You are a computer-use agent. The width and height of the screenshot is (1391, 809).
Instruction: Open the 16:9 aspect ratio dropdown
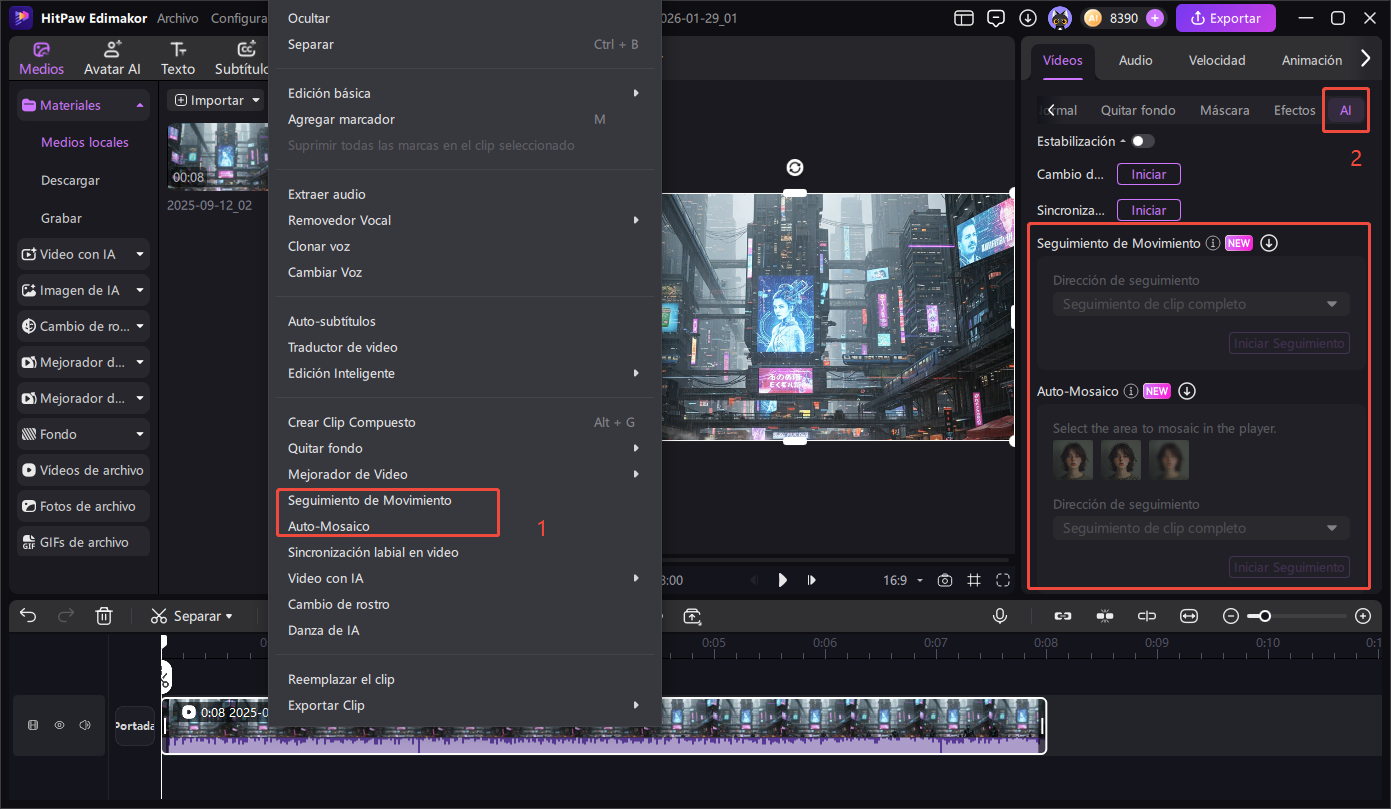(901, 580)
